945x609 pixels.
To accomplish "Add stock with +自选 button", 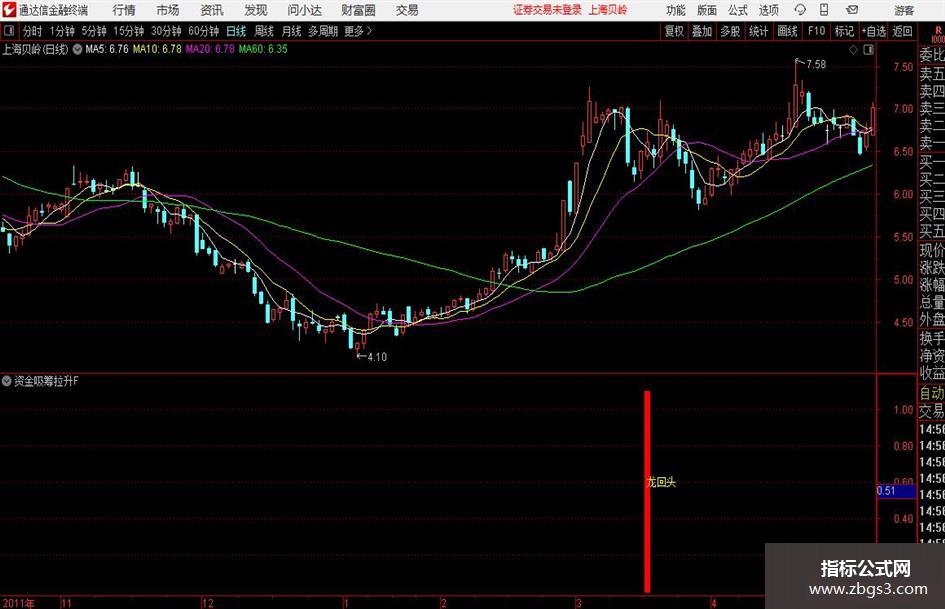I will coord(873,31).
